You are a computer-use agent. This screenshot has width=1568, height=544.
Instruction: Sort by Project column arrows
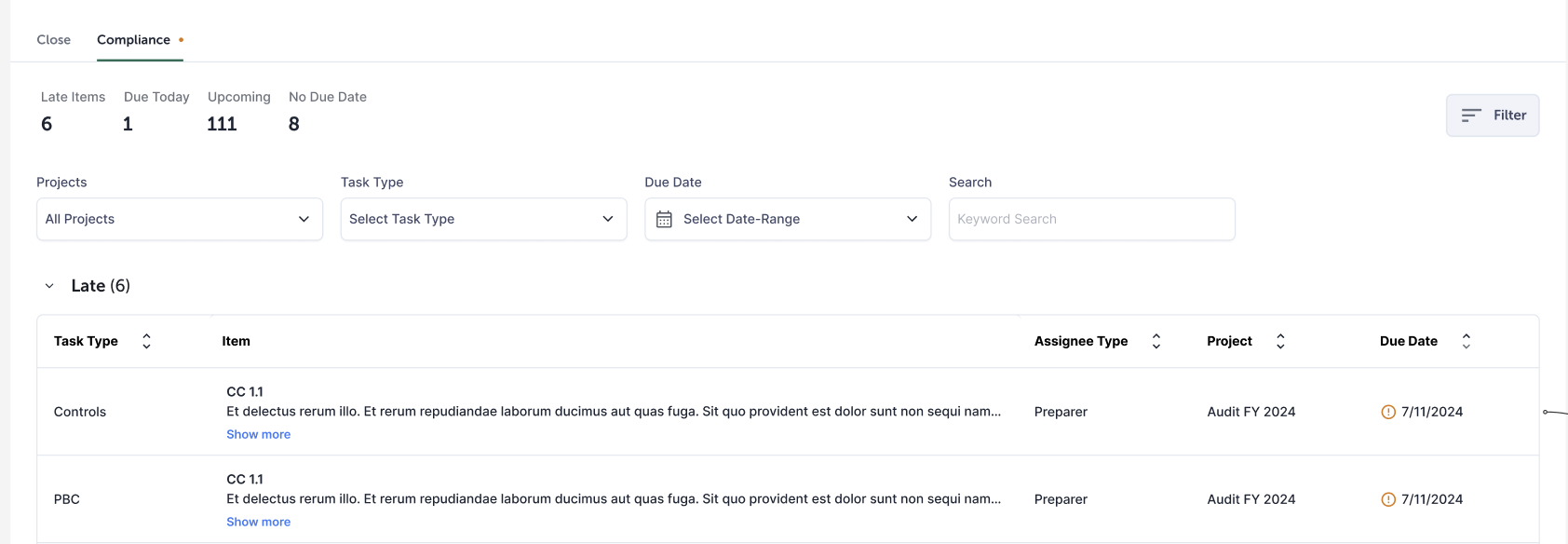(1280, 341)
